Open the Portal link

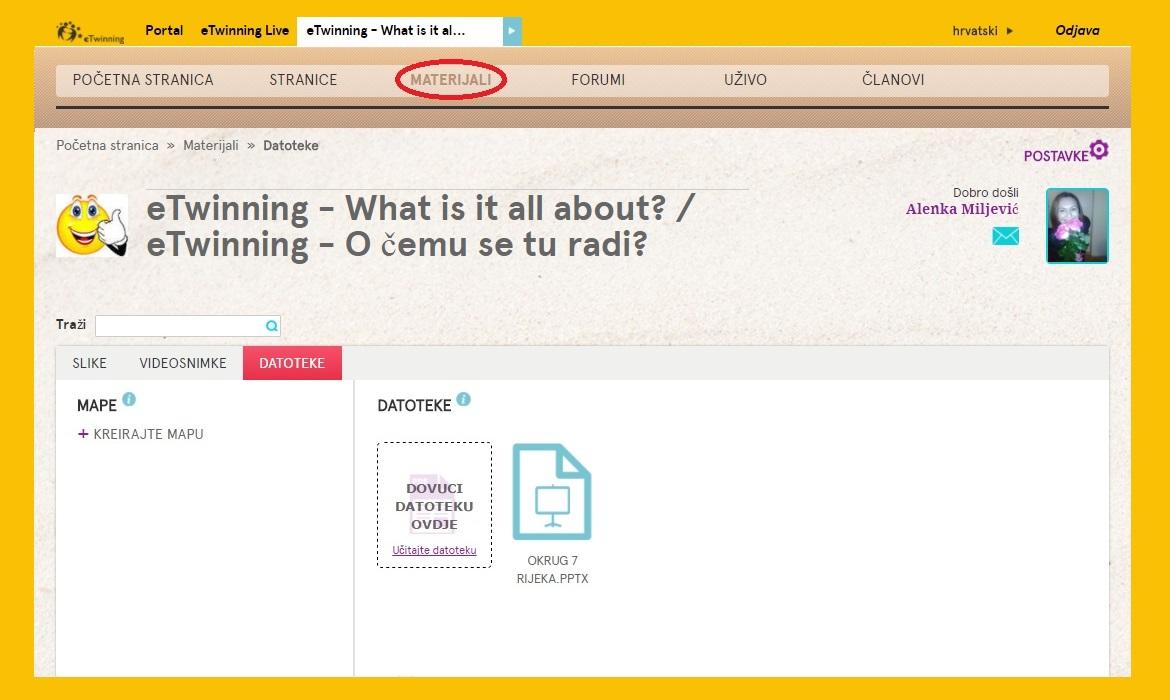coord(164,31)
